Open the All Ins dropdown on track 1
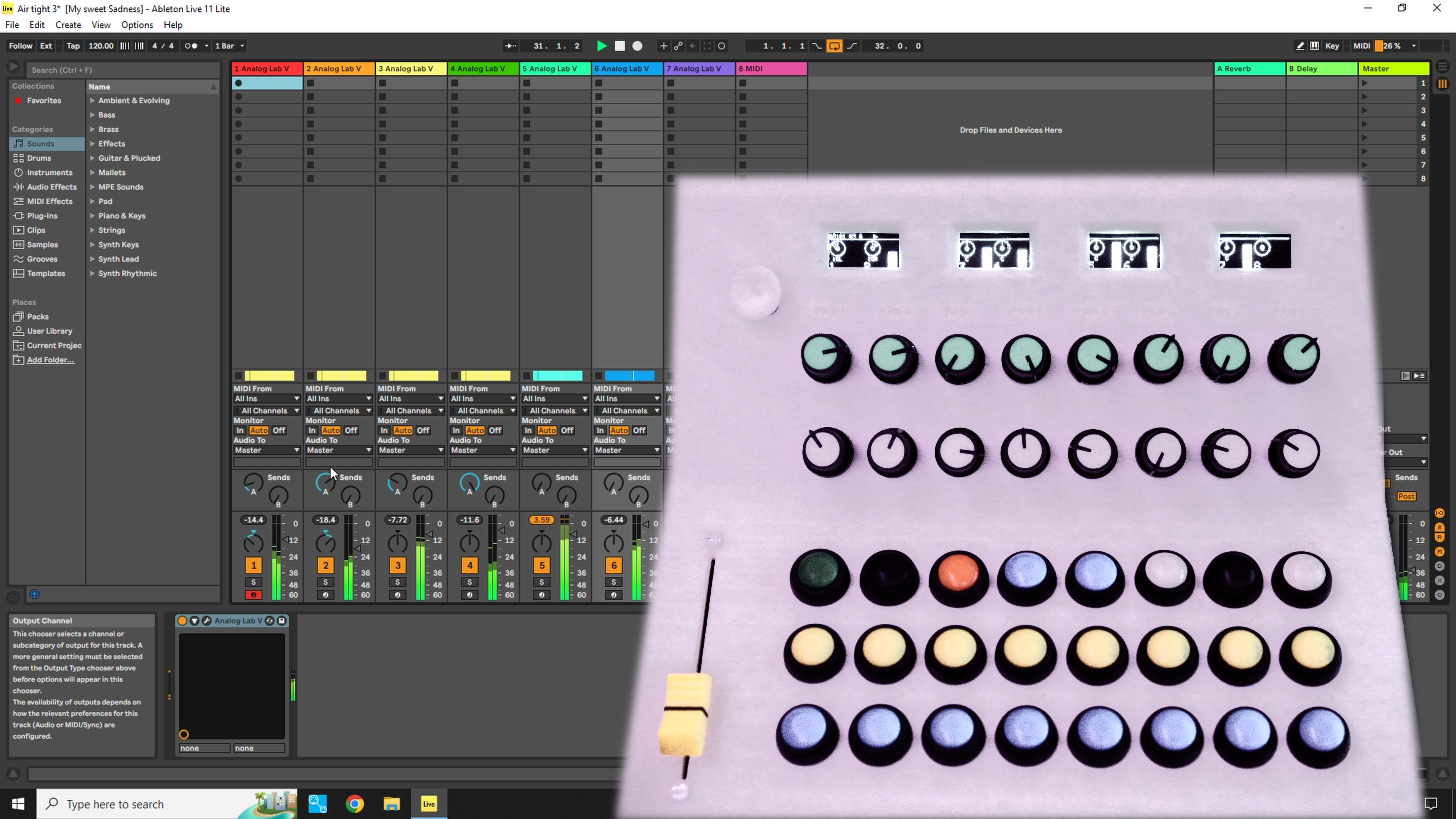Image resolution: width=1456 pixels, height=819 pixels. pos(266,399)
